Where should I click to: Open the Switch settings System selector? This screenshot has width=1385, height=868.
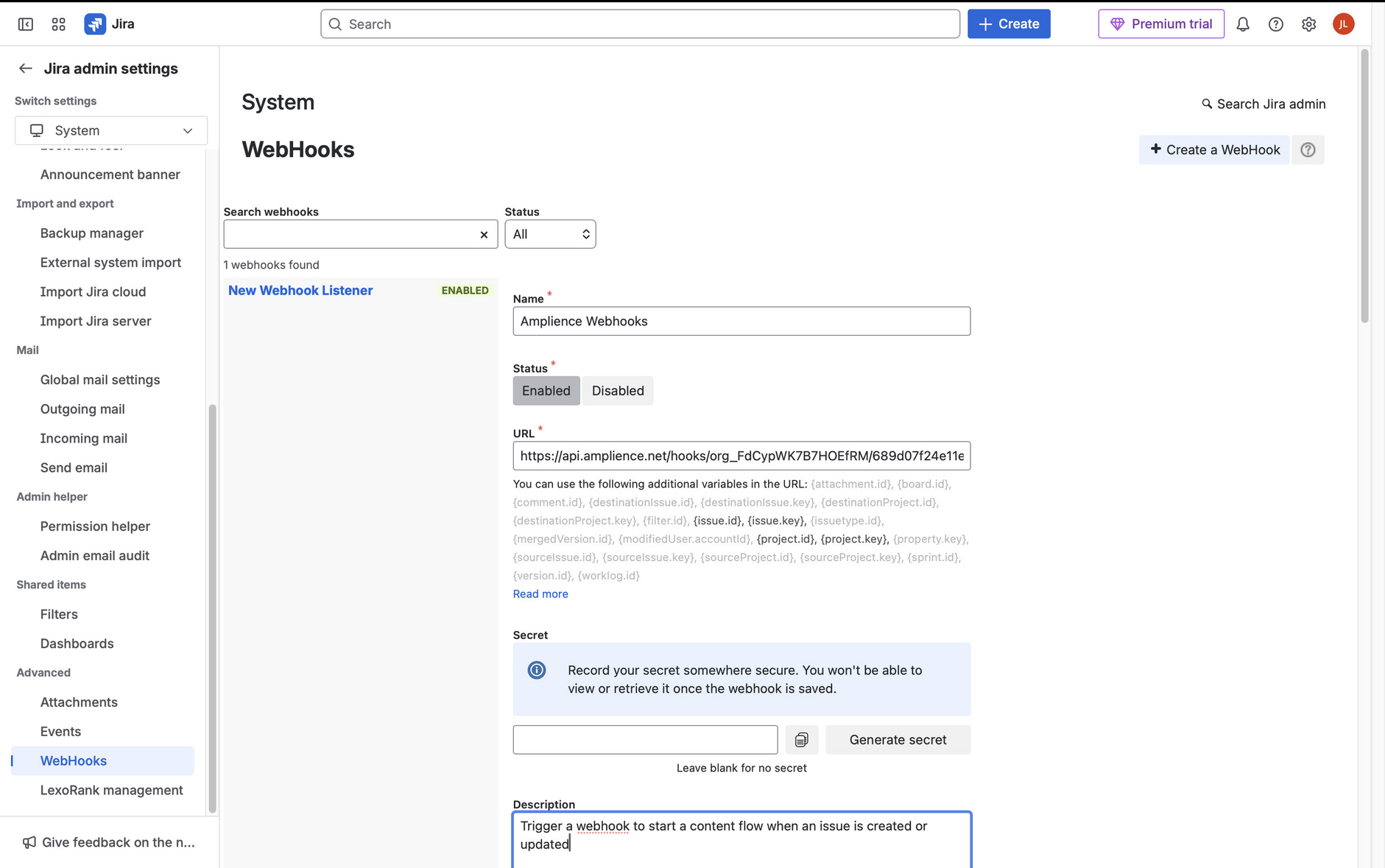tap(110, 130)
